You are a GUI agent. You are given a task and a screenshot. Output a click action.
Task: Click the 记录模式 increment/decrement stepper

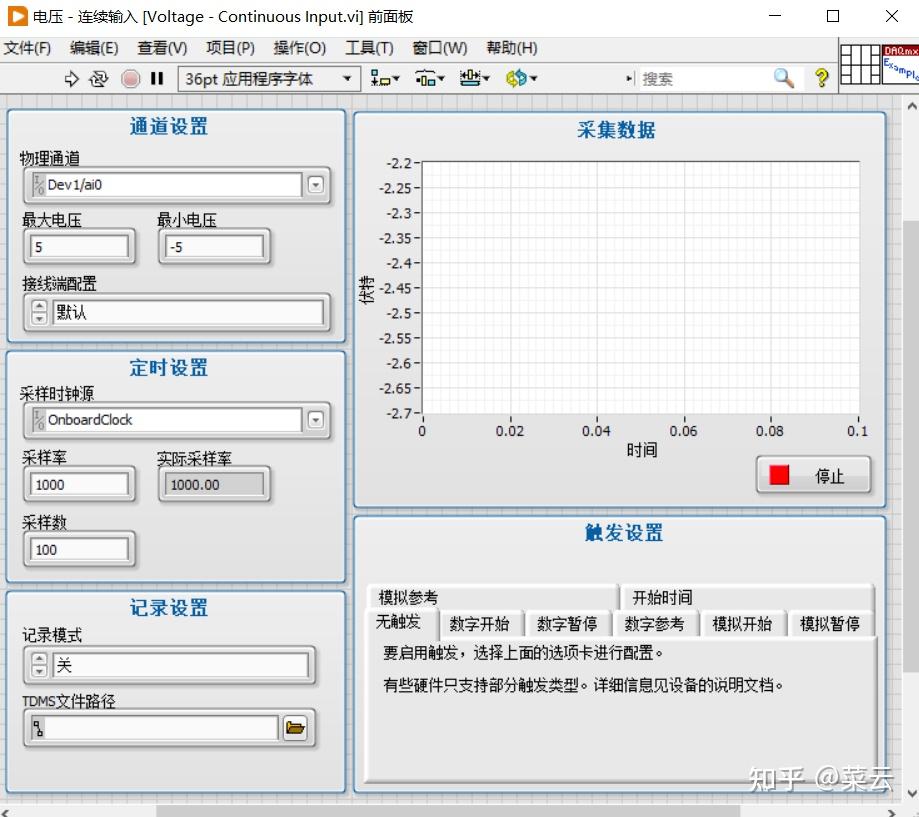[x=39, y=665]
